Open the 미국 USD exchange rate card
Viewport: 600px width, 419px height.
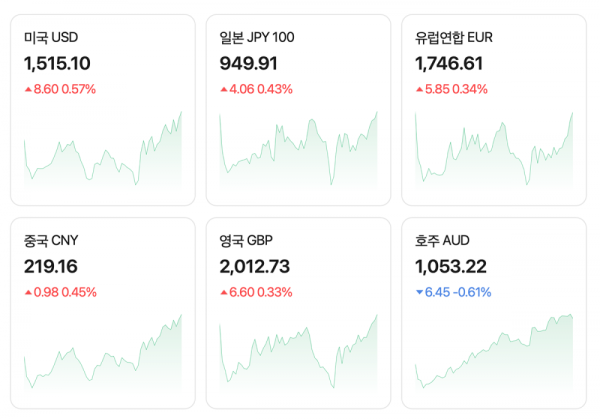pos(102,109)
